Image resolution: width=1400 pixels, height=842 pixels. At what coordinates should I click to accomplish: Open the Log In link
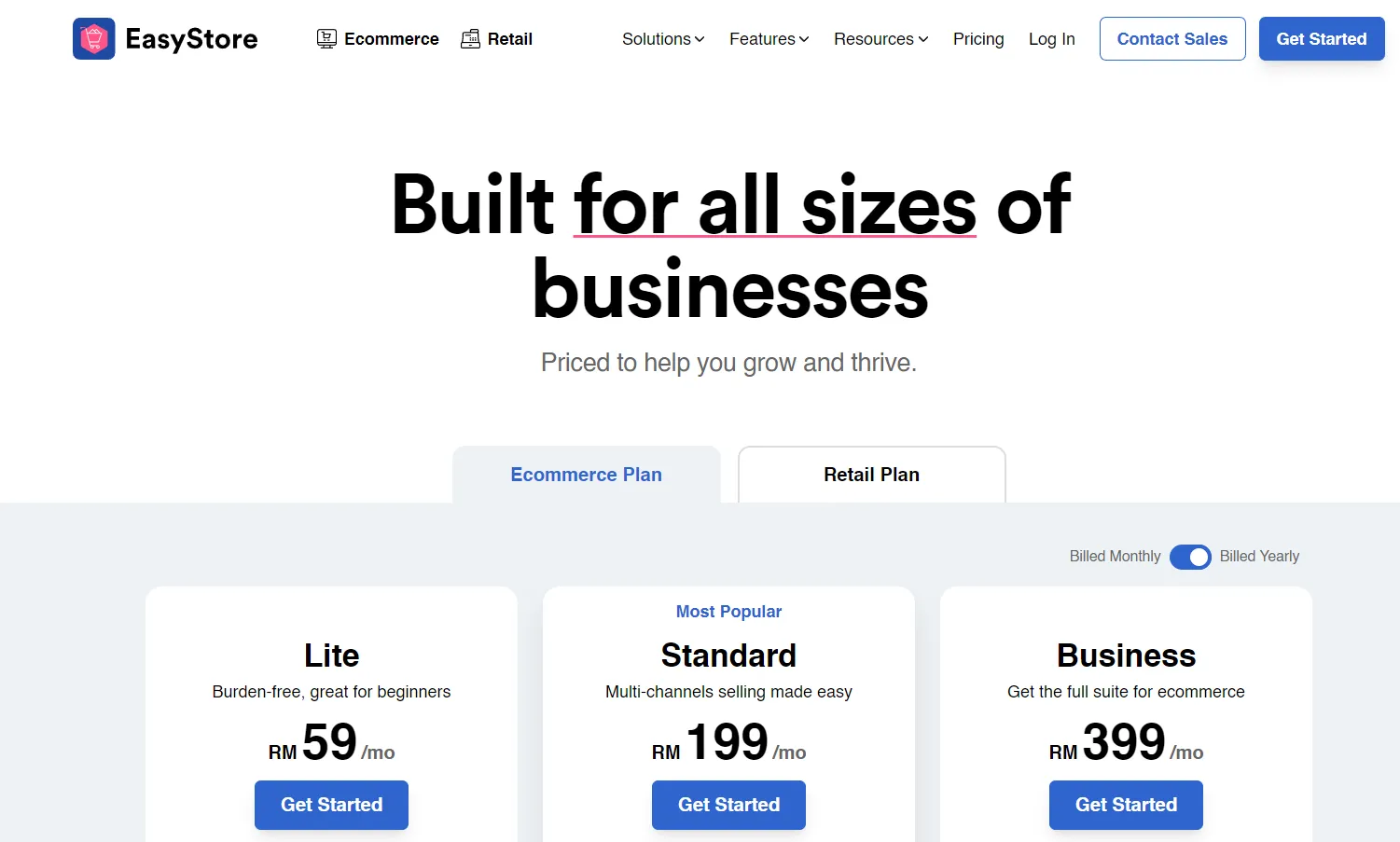click(1052, 39)
